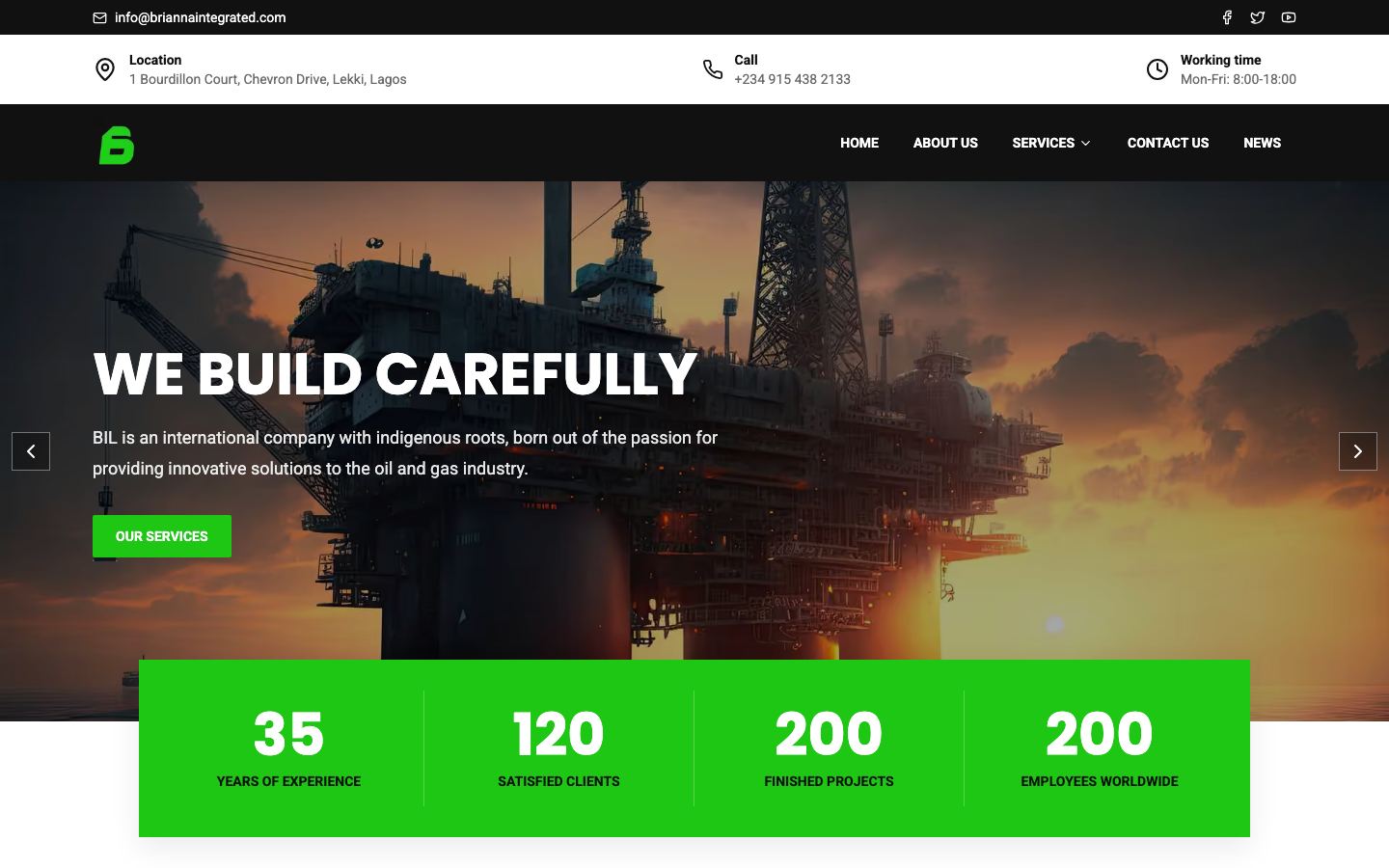Click the green company logo

point(117,145)
